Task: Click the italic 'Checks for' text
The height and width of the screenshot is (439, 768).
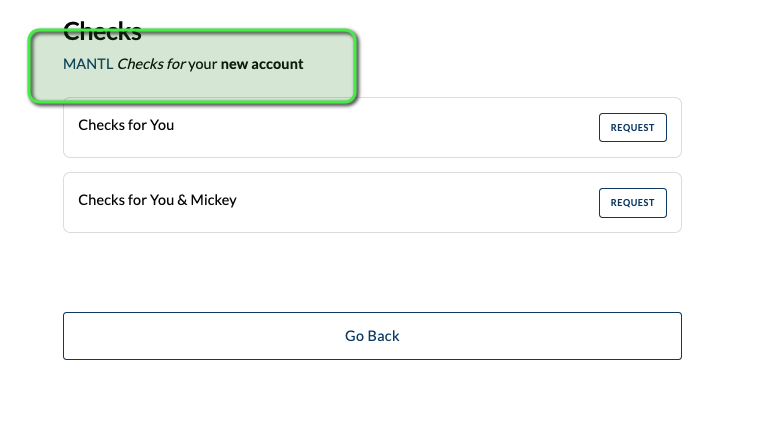Action: pyautogui.click(x=151, y=65)
